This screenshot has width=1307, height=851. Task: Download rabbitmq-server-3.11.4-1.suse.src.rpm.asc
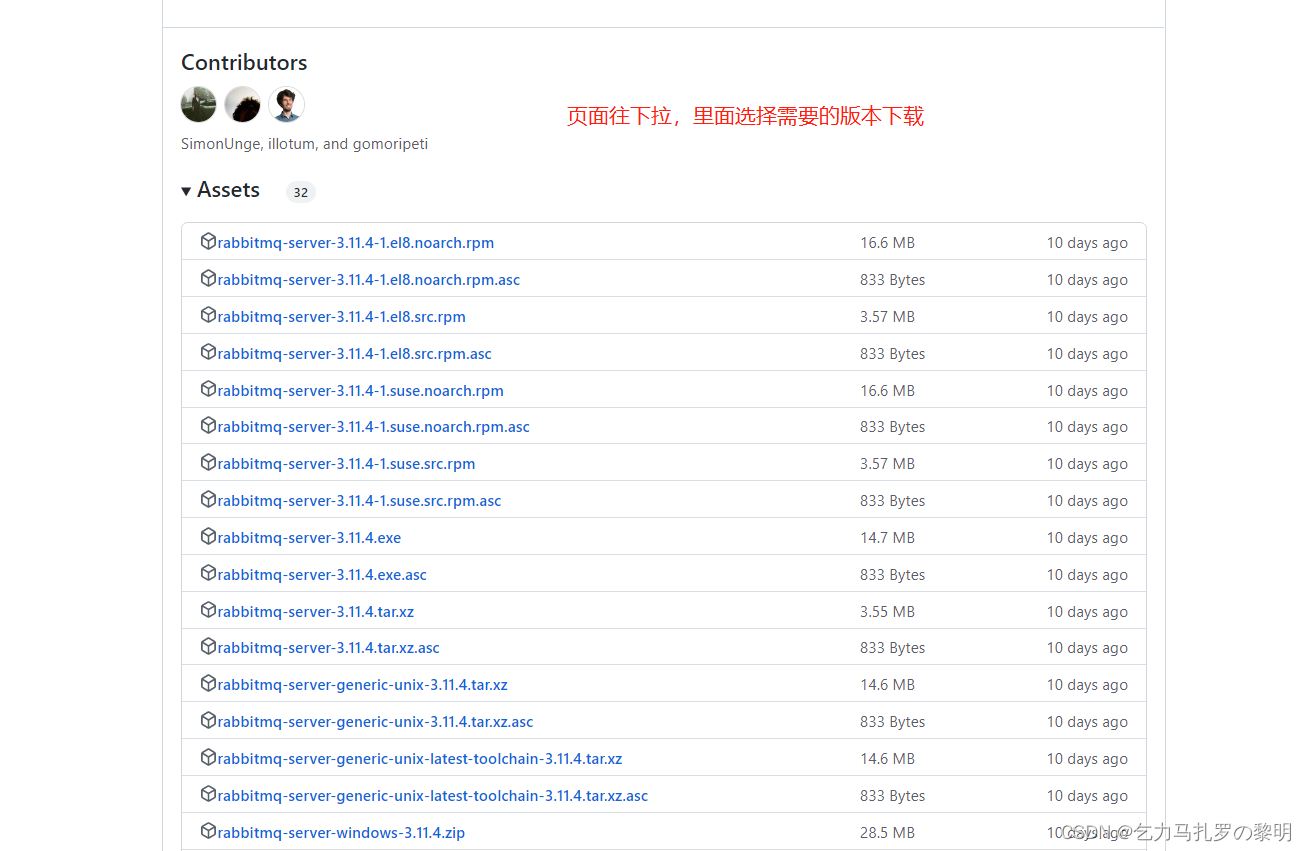(360, 501)
